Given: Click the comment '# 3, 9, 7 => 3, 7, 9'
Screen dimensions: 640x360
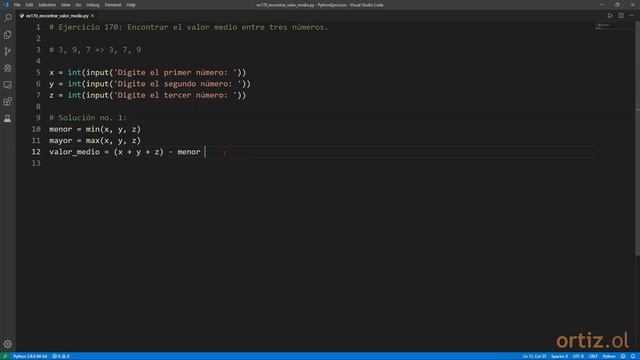Looking at the screenshot, I should coord(95,50).
